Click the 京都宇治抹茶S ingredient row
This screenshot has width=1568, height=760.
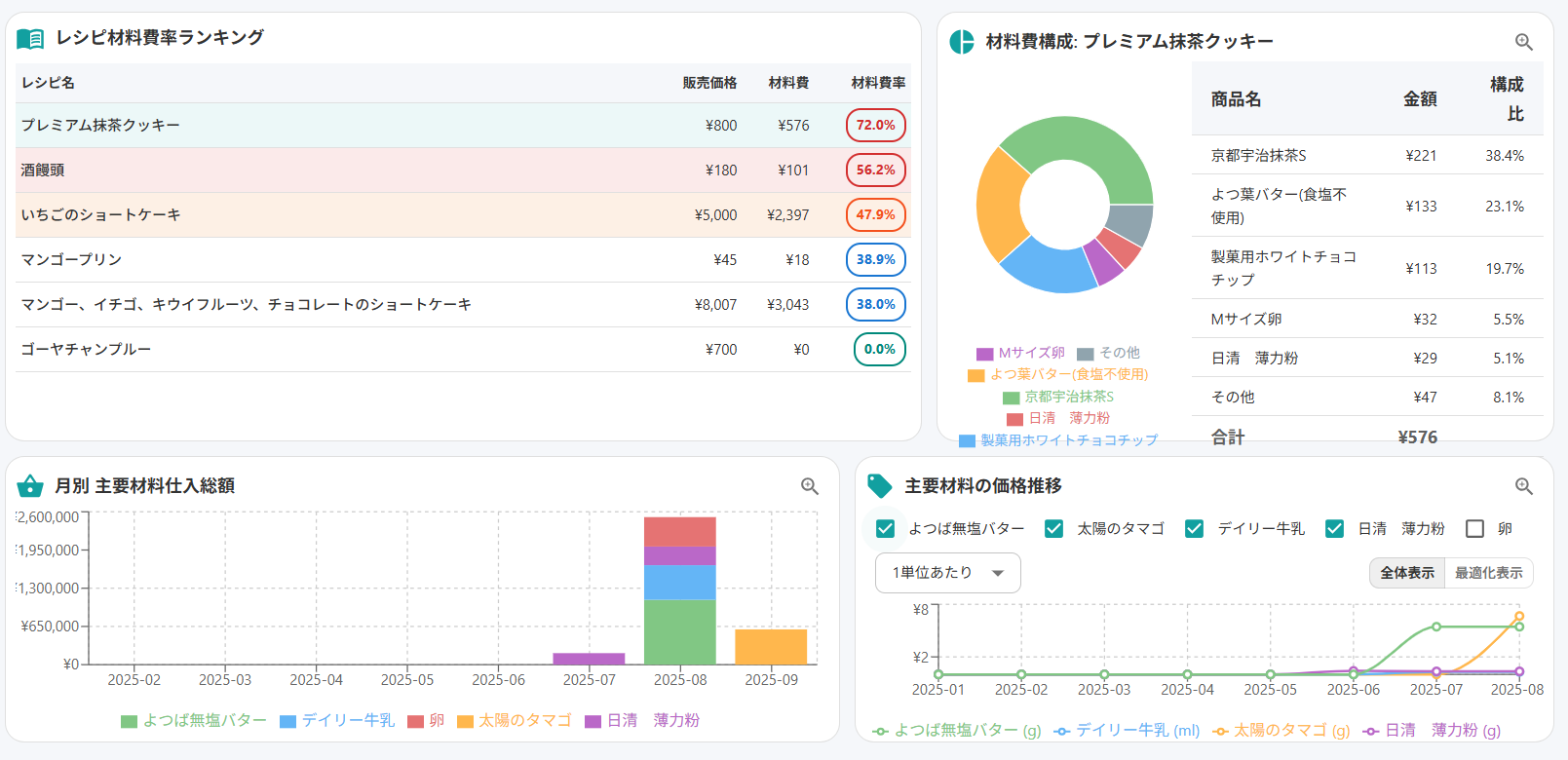(1367, 155)
